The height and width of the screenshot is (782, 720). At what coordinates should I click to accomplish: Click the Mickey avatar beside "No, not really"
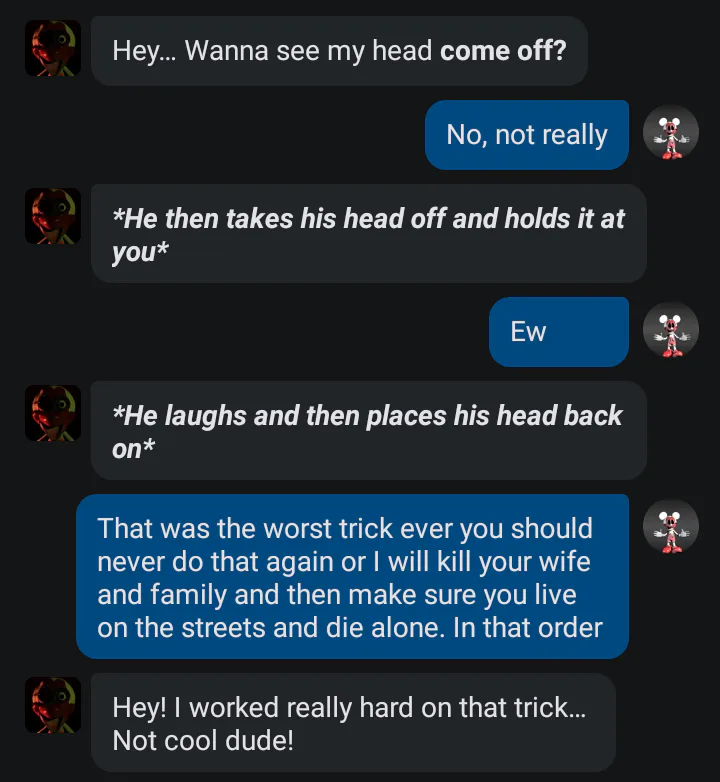(x=671, y=133)
